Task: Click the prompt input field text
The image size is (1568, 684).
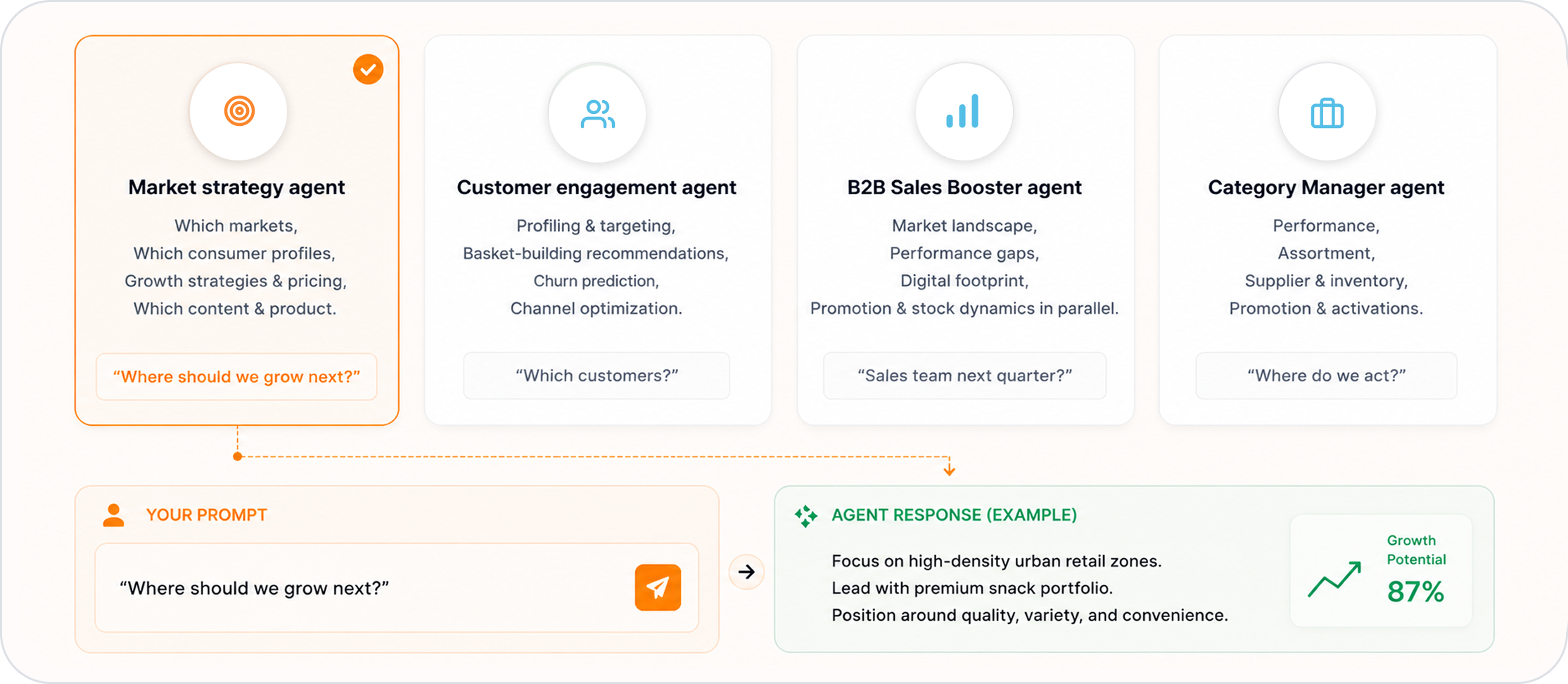Action: coord(254,588)
